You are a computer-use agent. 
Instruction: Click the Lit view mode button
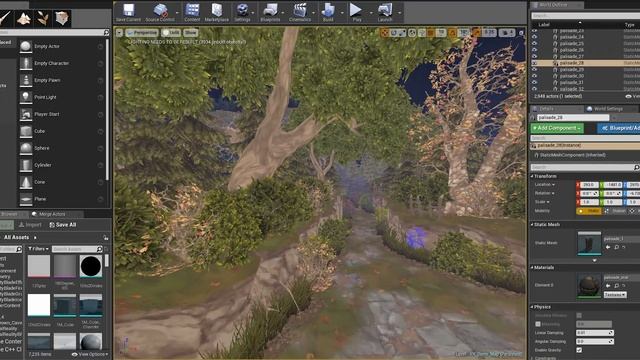click(x=171, y=33)
